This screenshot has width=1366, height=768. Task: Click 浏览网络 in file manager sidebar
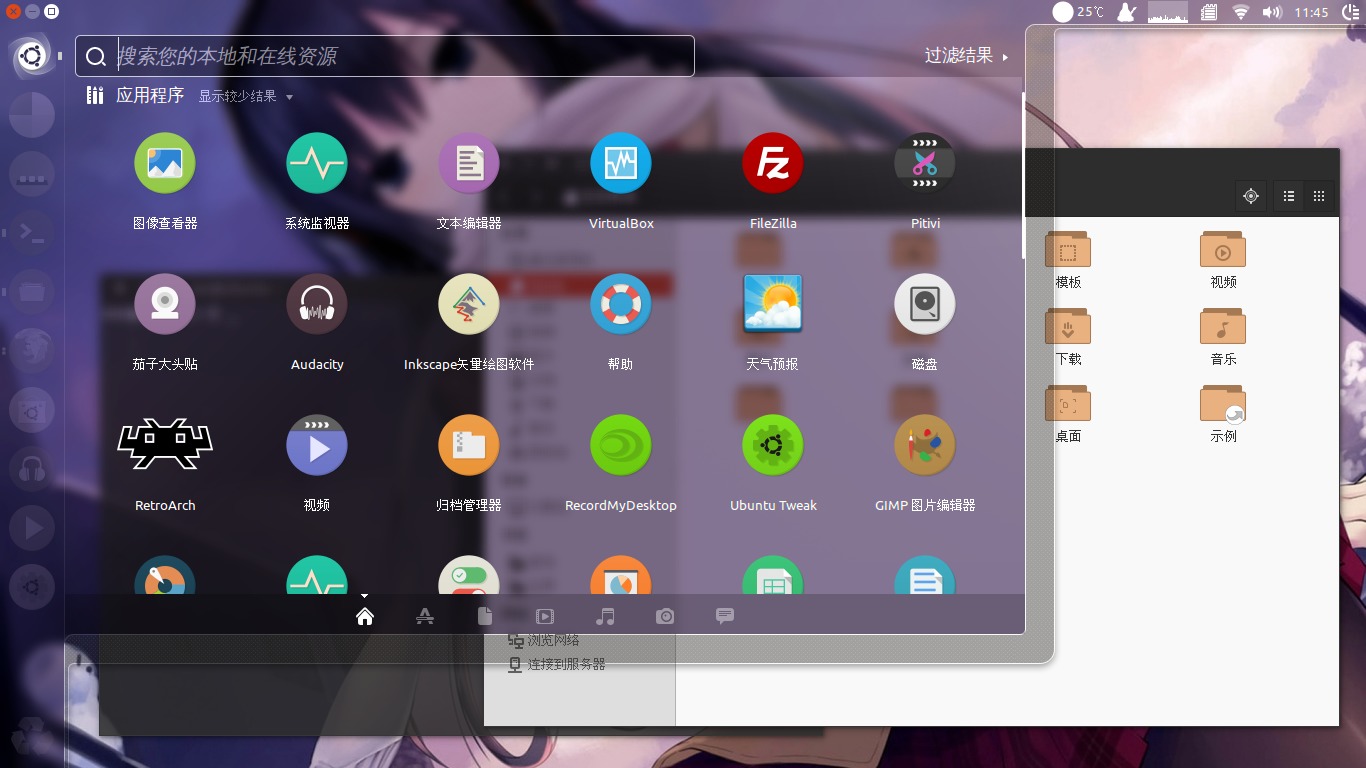point(544,640)
